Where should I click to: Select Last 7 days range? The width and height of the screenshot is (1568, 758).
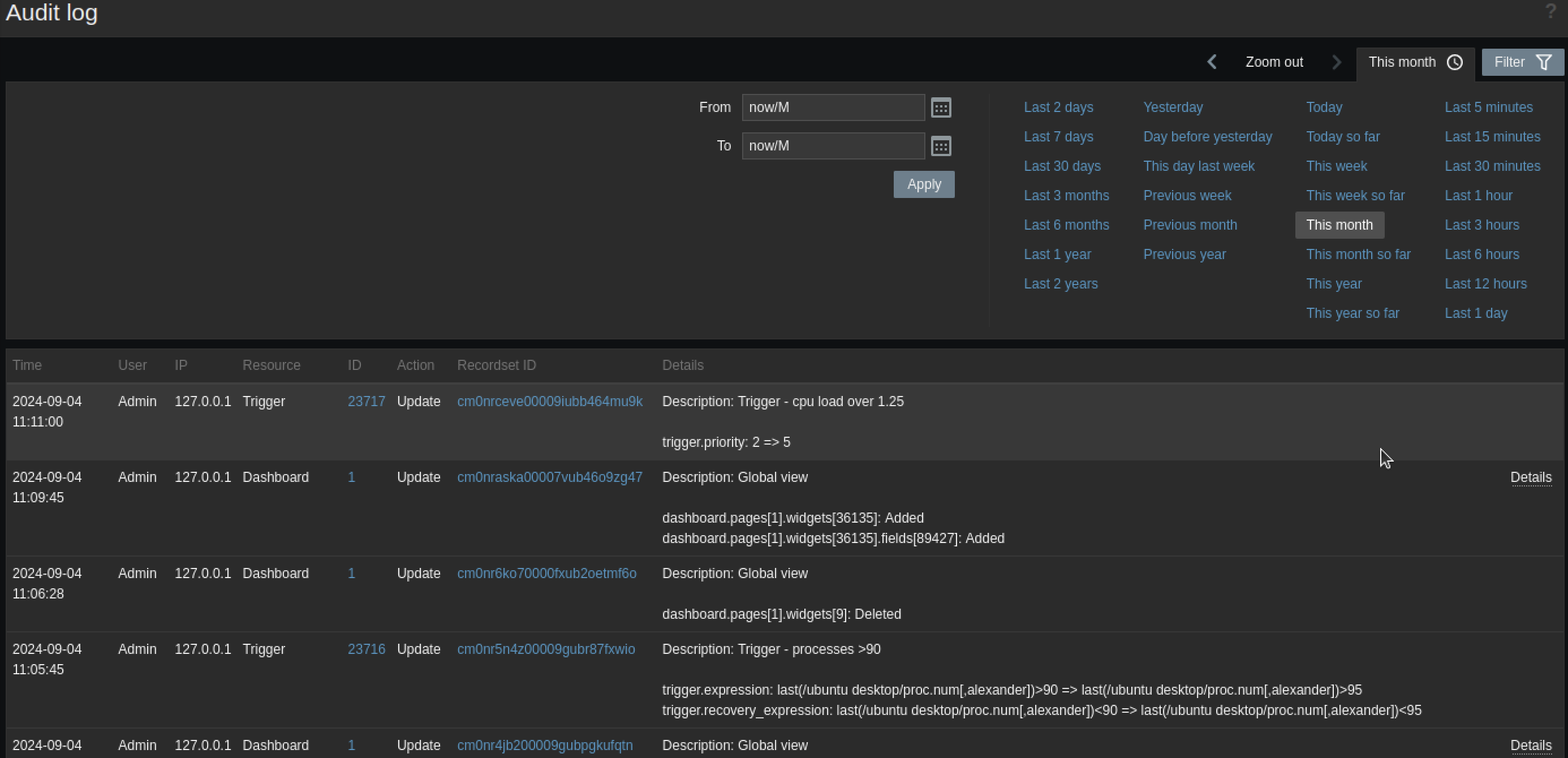tap(1058, 137)
